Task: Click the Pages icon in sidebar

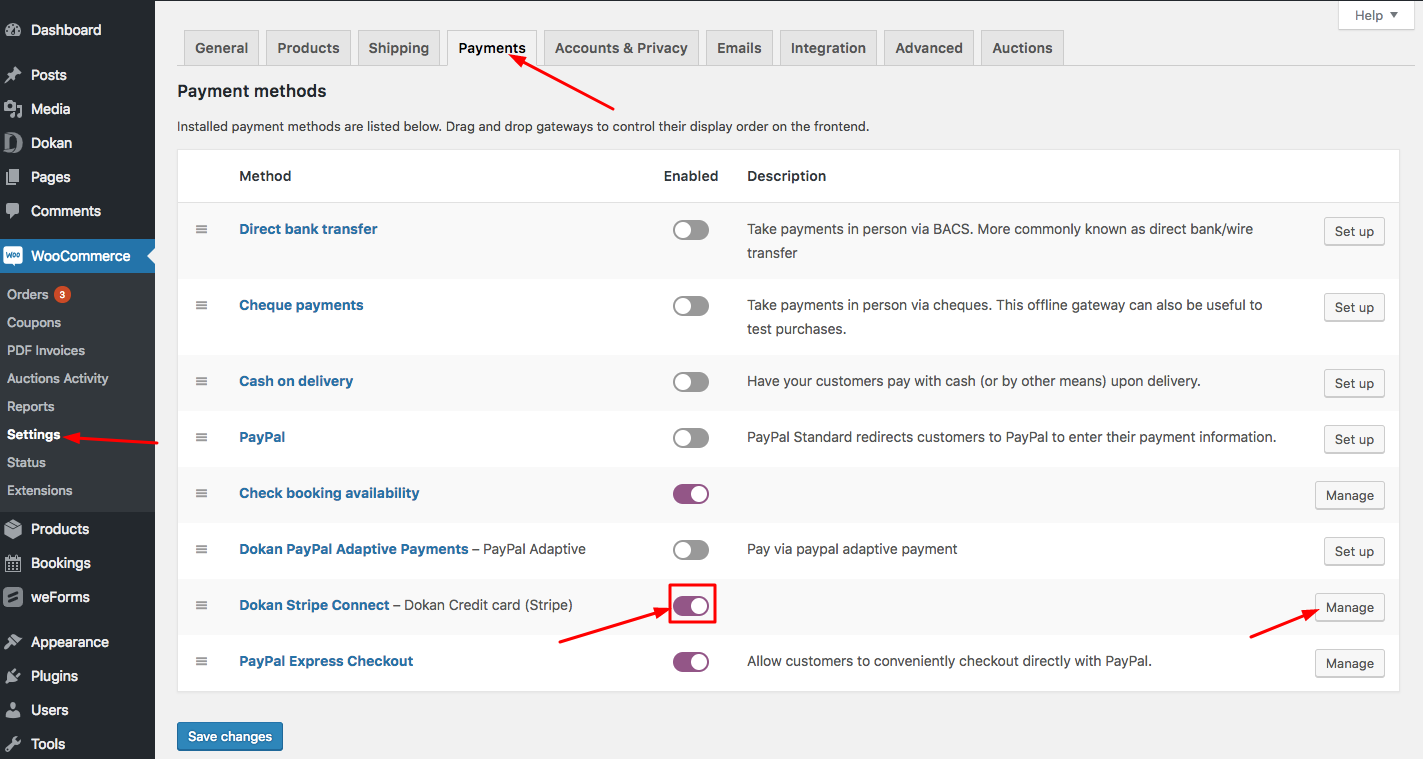Action: [x=13, y=177]
